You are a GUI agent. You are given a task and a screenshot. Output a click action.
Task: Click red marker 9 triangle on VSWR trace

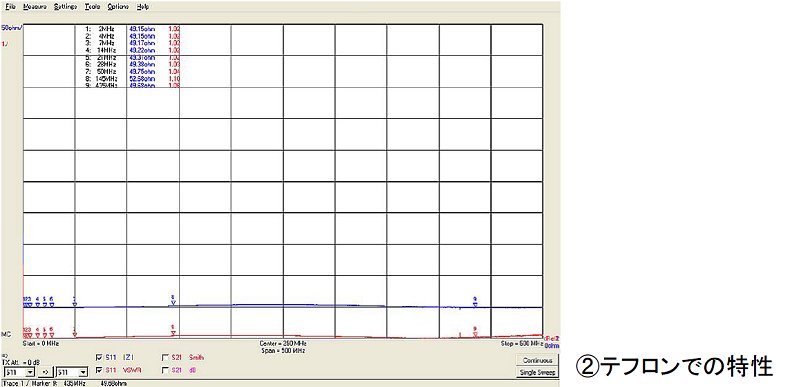point(475,335)
